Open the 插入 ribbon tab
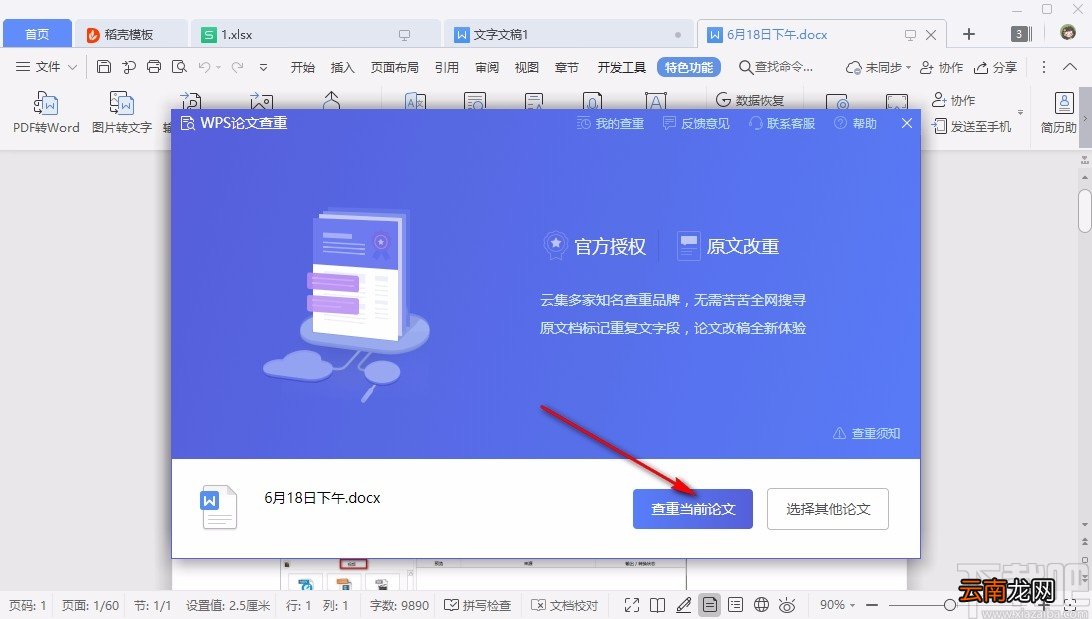 click(343, 68)
